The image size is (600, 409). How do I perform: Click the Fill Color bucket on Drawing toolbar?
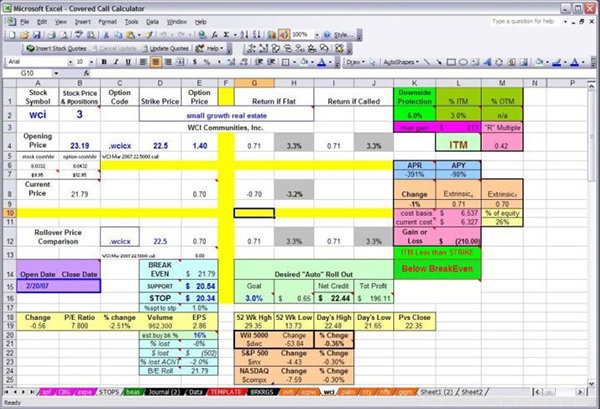coord(539,62)
